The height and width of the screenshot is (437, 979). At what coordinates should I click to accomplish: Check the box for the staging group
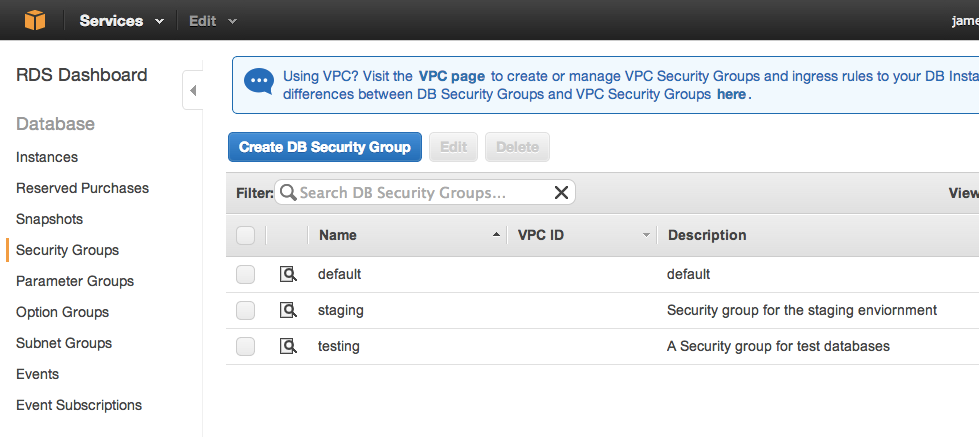tap(245, 310)
